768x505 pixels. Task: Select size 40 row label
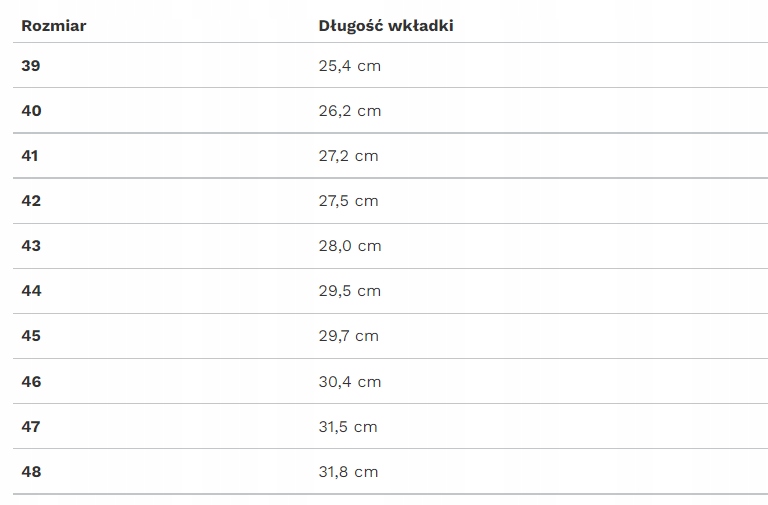(x=31, y=111)
